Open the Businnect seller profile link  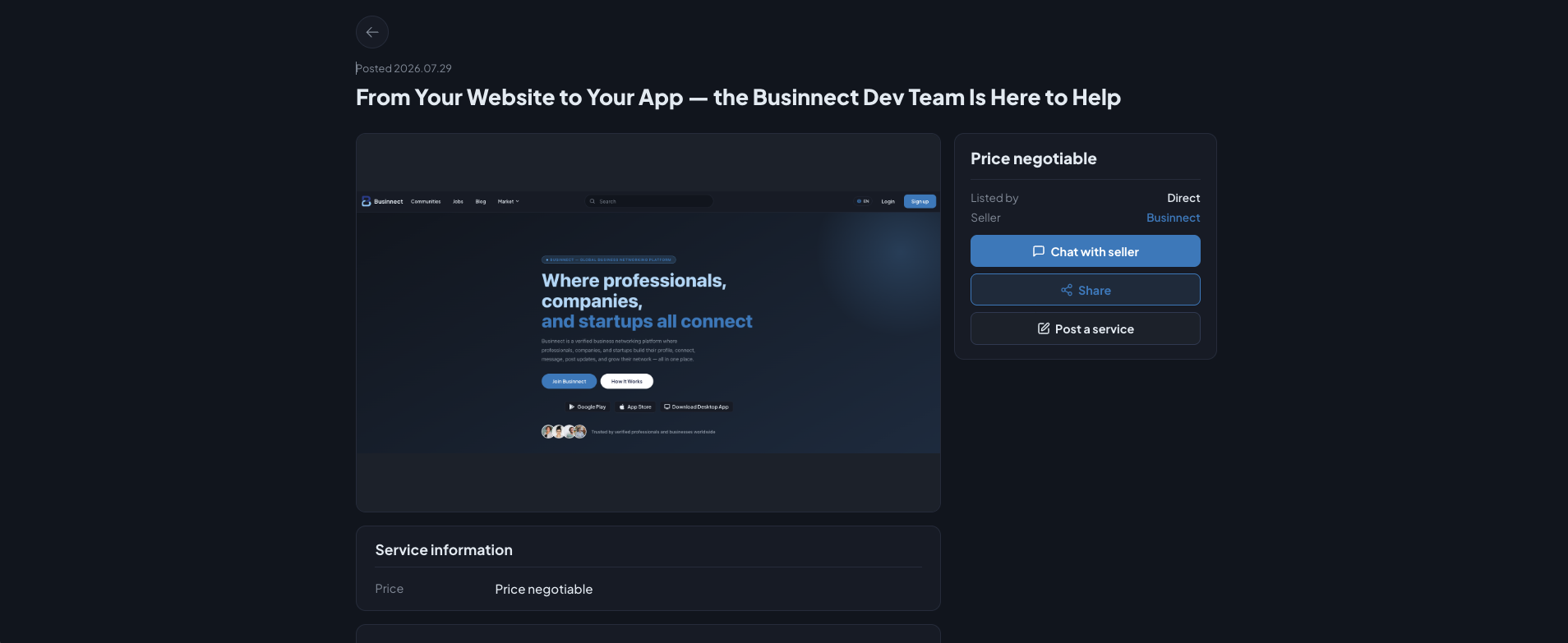[1173, 218]
